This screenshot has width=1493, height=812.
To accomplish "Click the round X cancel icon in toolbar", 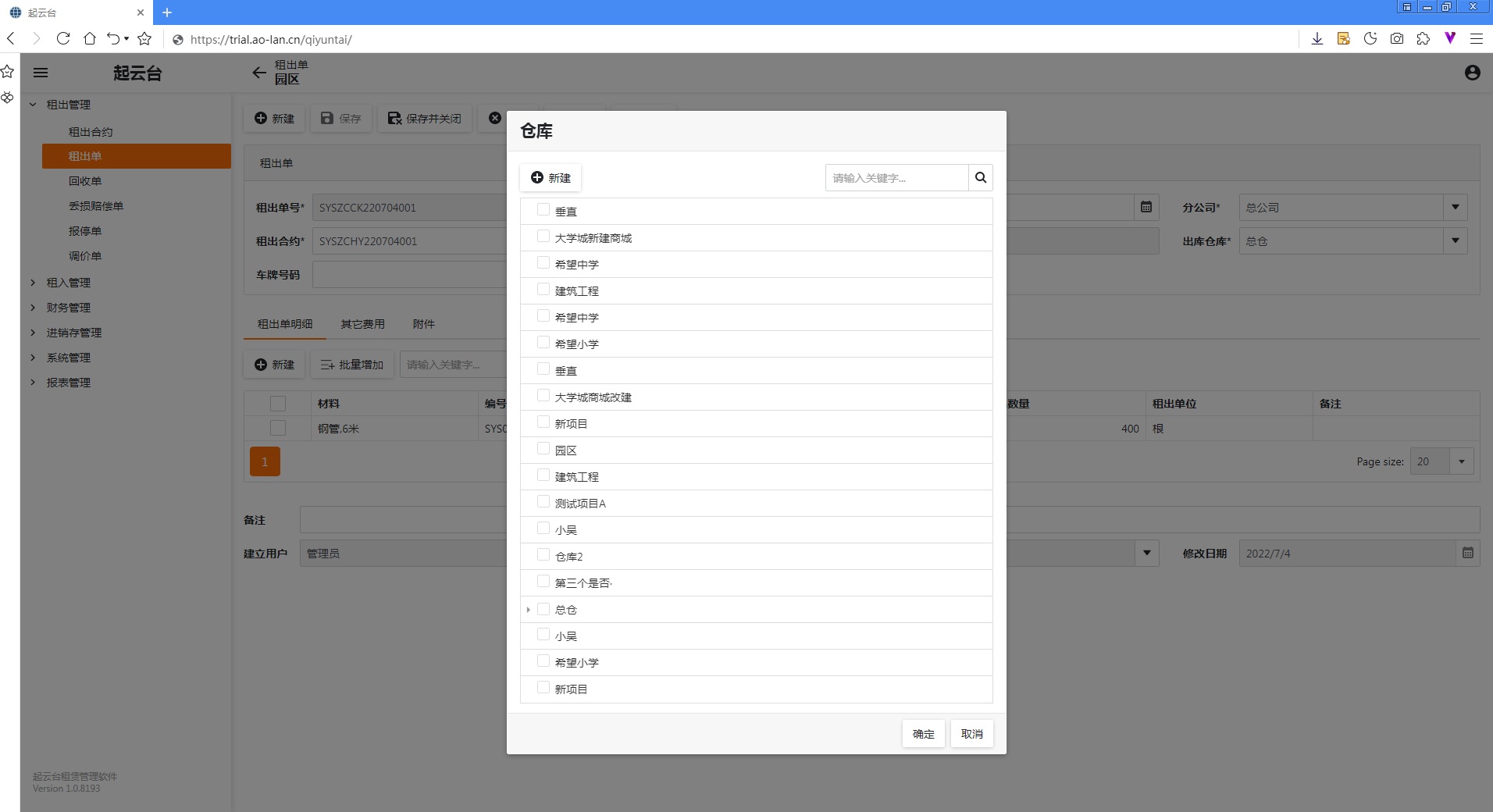I will pyautogui.click(x=495, y=118).
